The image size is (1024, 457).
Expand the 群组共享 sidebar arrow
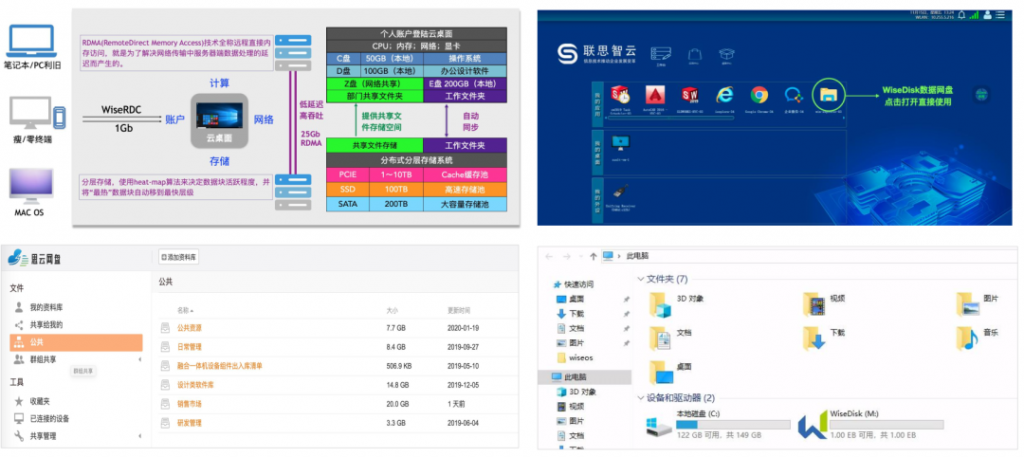139,359
